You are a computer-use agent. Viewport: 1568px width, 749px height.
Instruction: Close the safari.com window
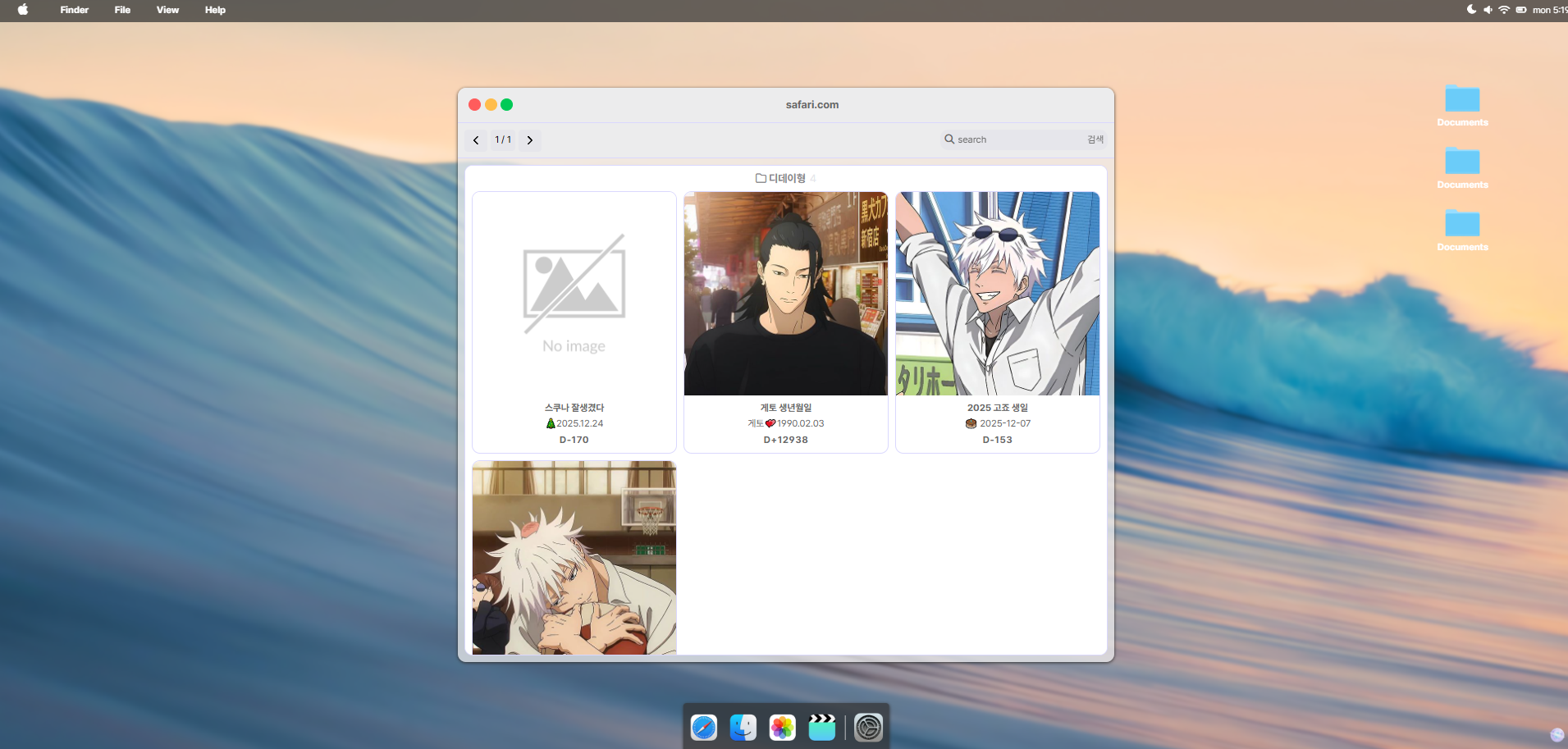point(474,105)
